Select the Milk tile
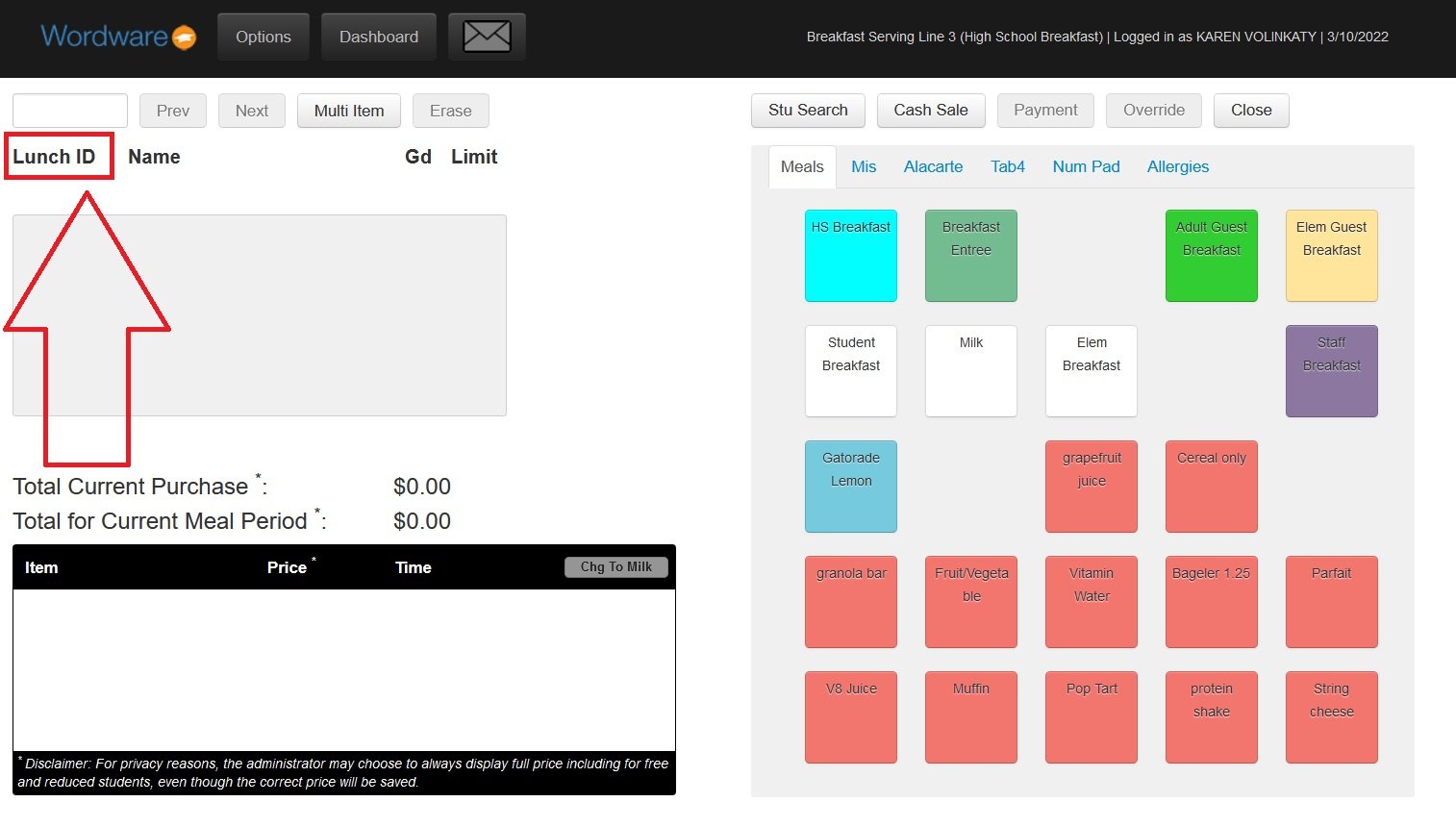This screenshot has width=1456, height=827. click(x=970, y=371)
